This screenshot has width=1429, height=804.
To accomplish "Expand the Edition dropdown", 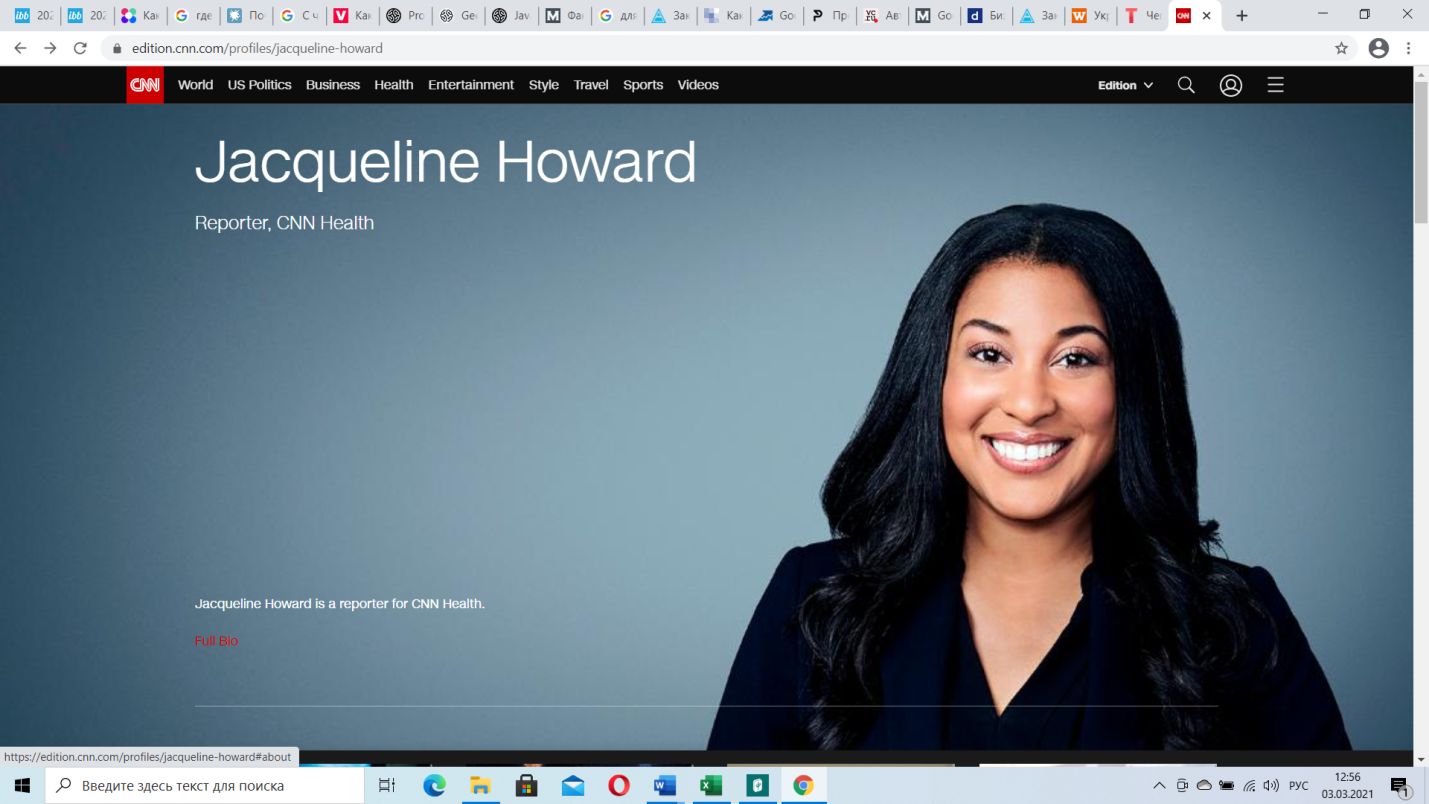I will pyautogui.click(x=1125, y=85).
